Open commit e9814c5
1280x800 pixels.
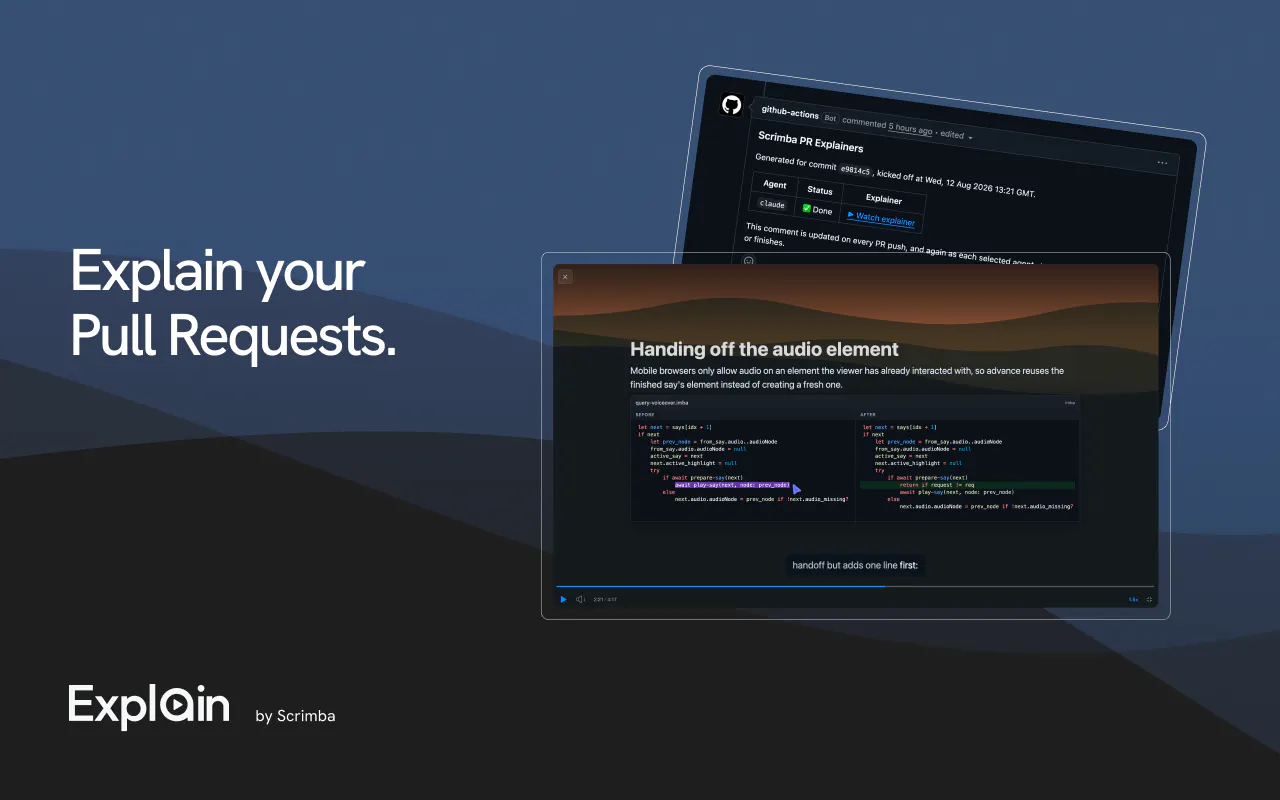[x=855, y=170]
